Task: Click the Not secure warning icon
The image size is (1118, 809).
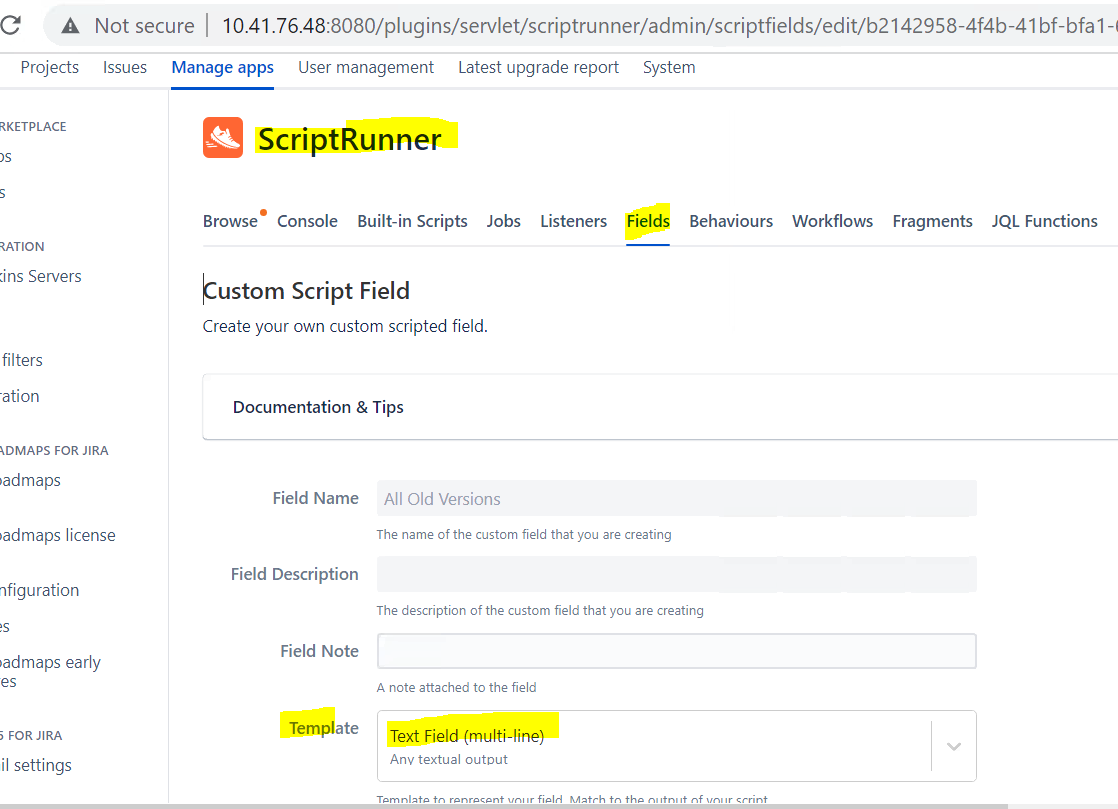Action: [x=70, y=26]
